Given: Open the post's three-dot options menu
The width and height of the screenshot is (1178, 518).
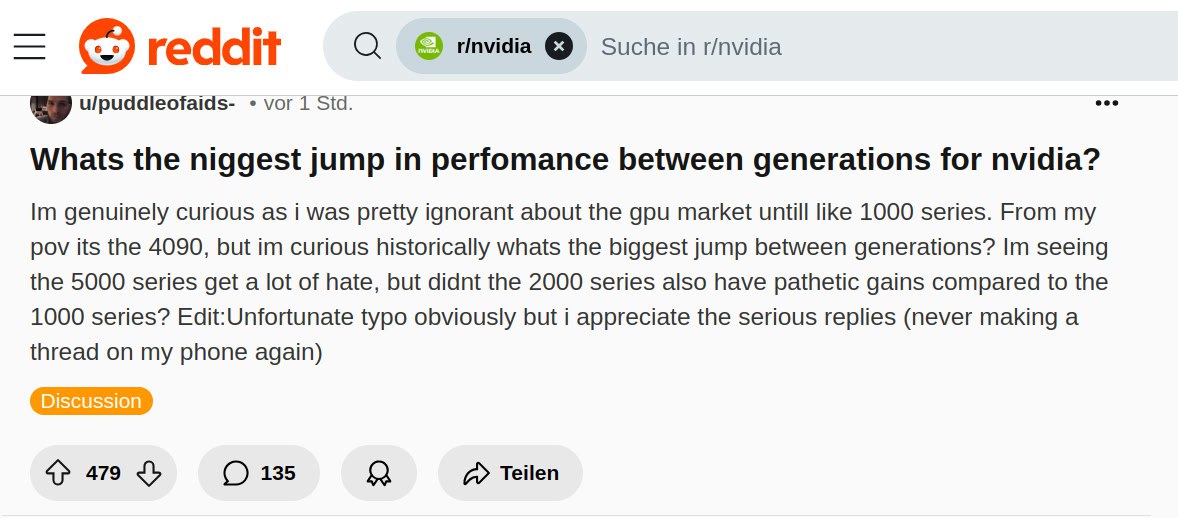Looking at the screenshot, I should coord(1106,103).
